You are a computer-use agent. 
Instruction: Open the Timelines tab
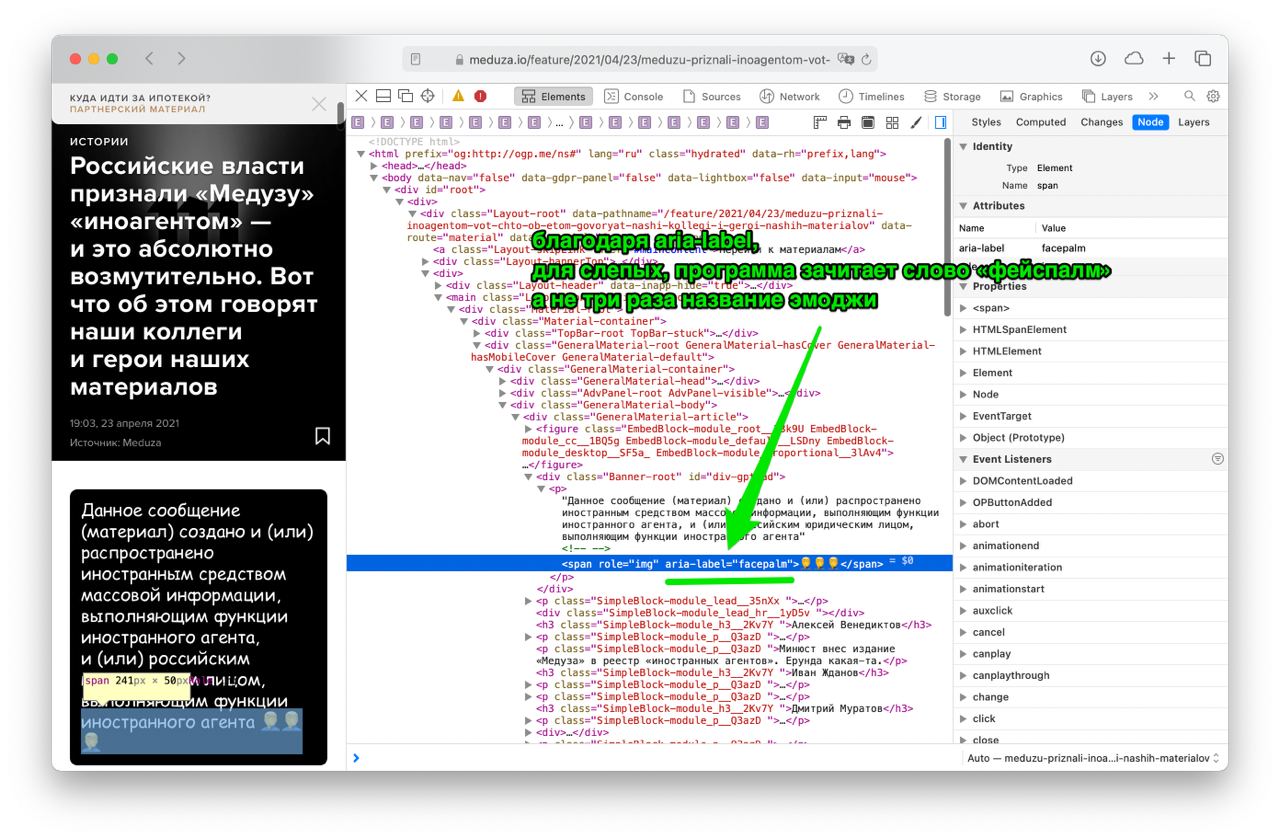[871, 97]
